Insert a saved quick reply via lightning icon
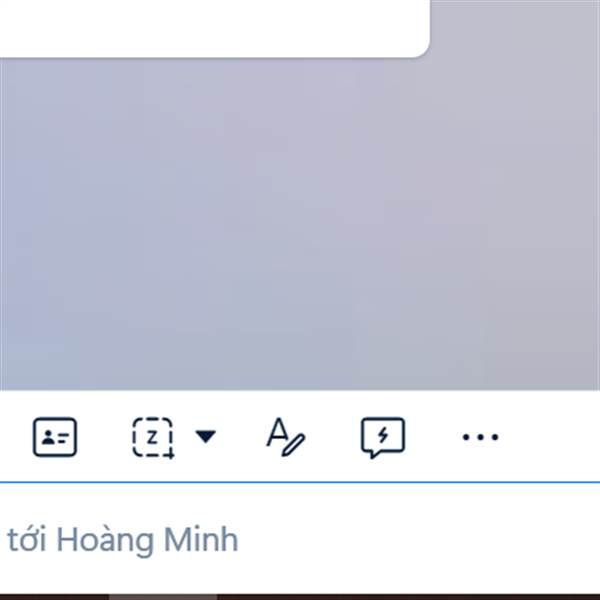The width and height of the screenshot is (600, 600). click(x=383, y=438)
